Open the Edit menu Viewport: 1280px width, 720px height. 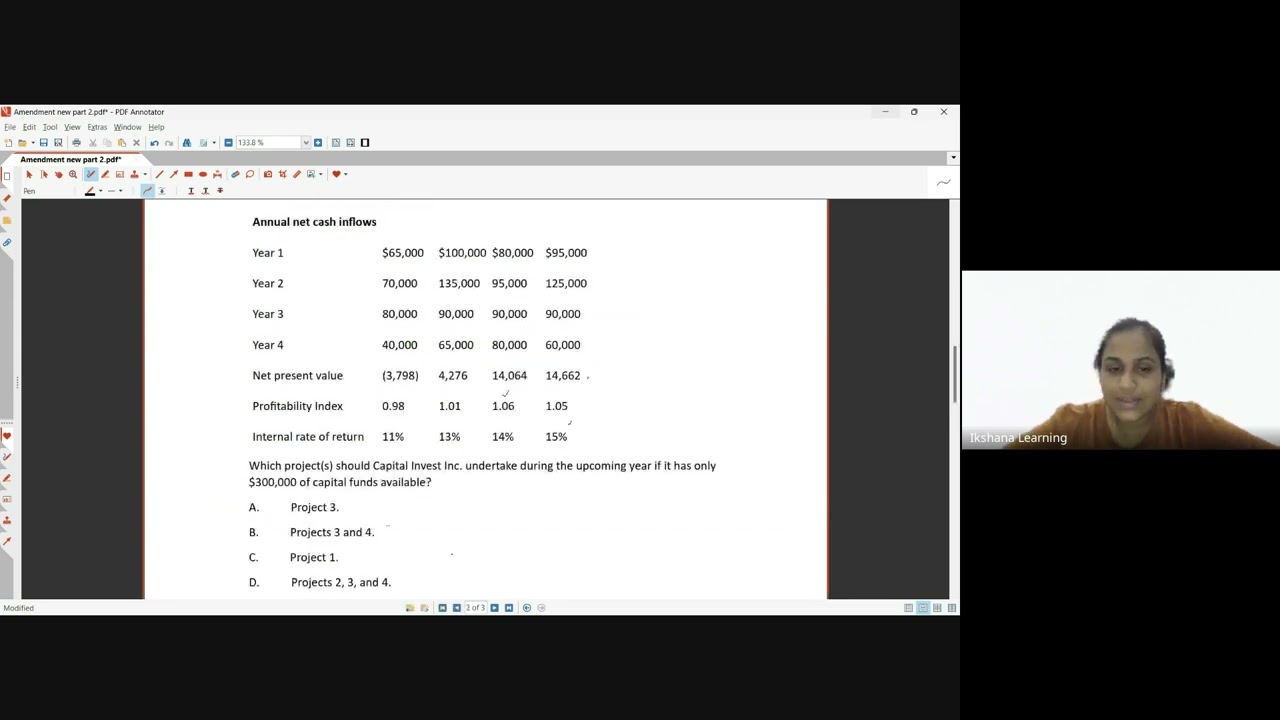[29, 127]
